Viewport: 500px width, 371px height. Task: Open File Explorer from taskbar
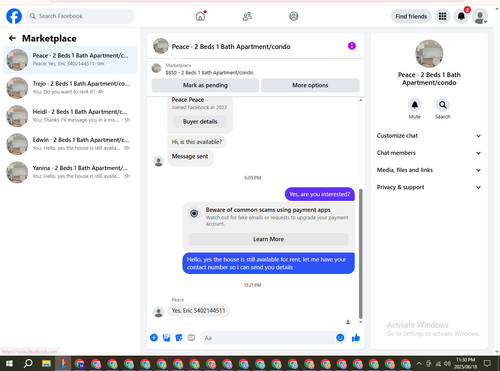(46, 363)
